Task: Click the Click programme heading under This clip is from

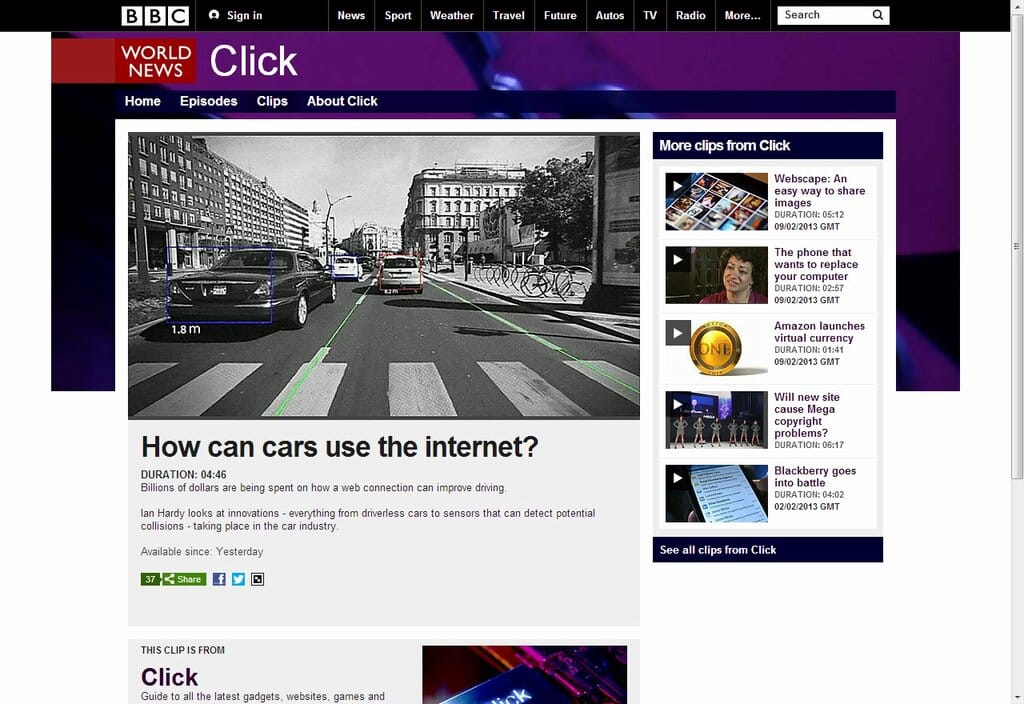Action: coord(169,677)
